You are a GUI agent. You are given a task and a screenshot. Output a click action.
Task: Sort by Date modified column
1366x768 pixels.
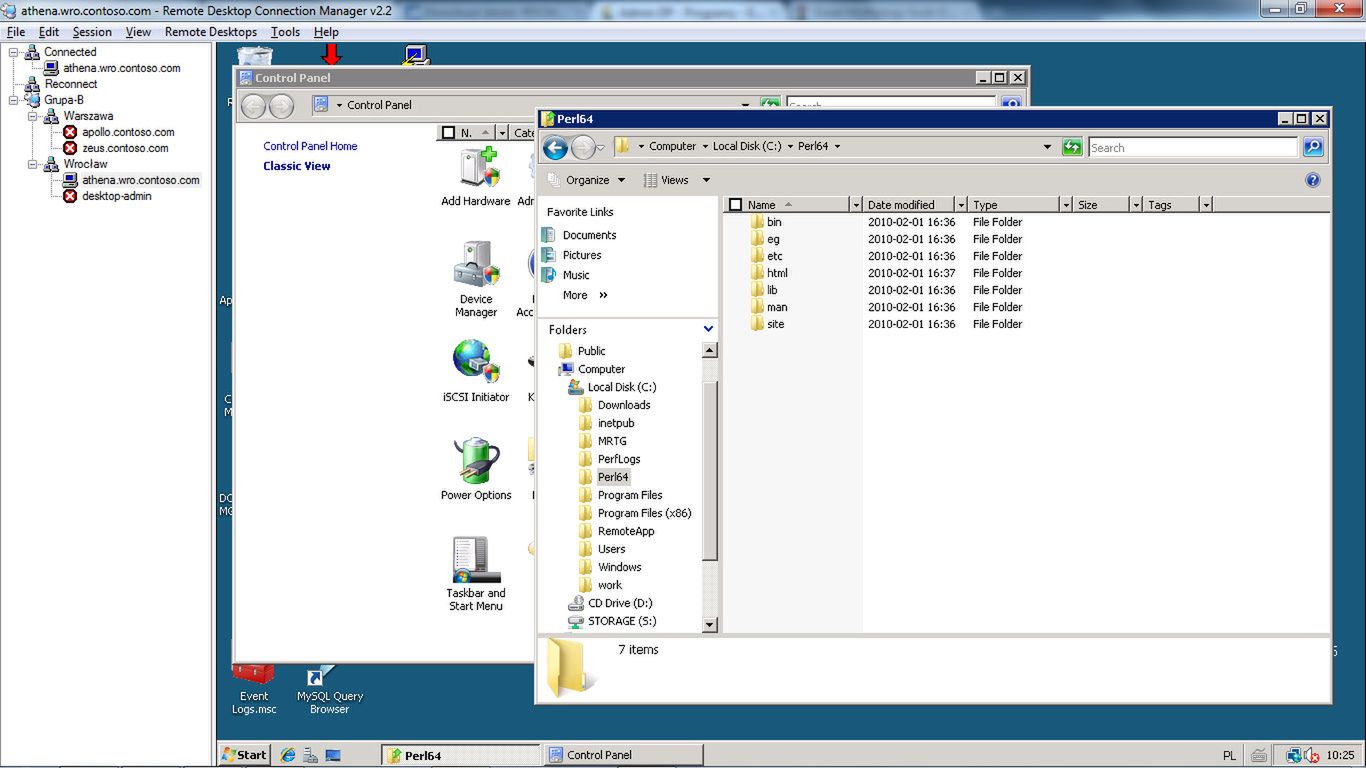pos(908,205)
